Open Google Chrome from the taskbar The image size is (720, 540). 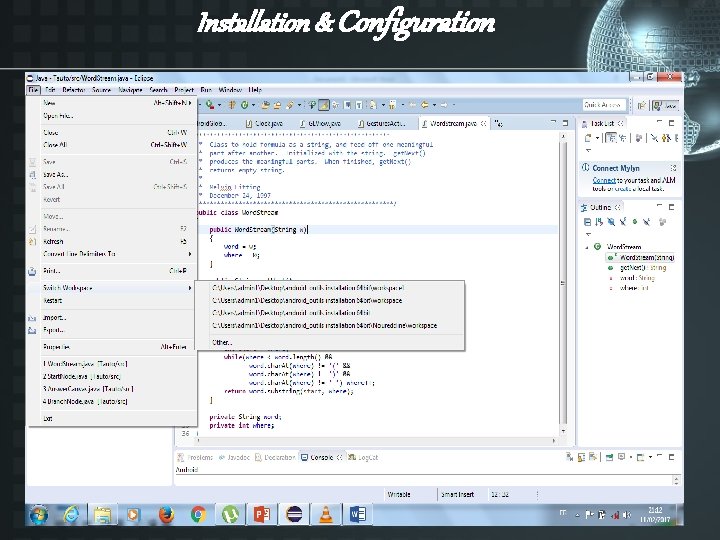point(198,515)
